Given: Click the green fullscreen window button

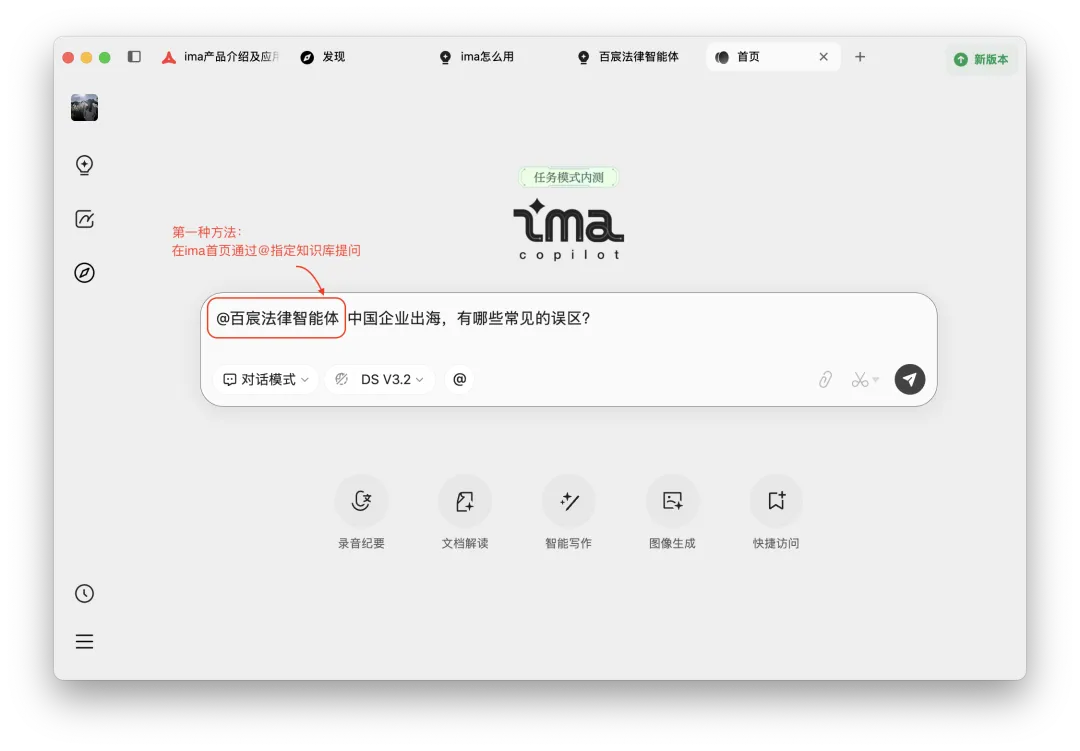Looking at the screenshot, I should (105, 57).
